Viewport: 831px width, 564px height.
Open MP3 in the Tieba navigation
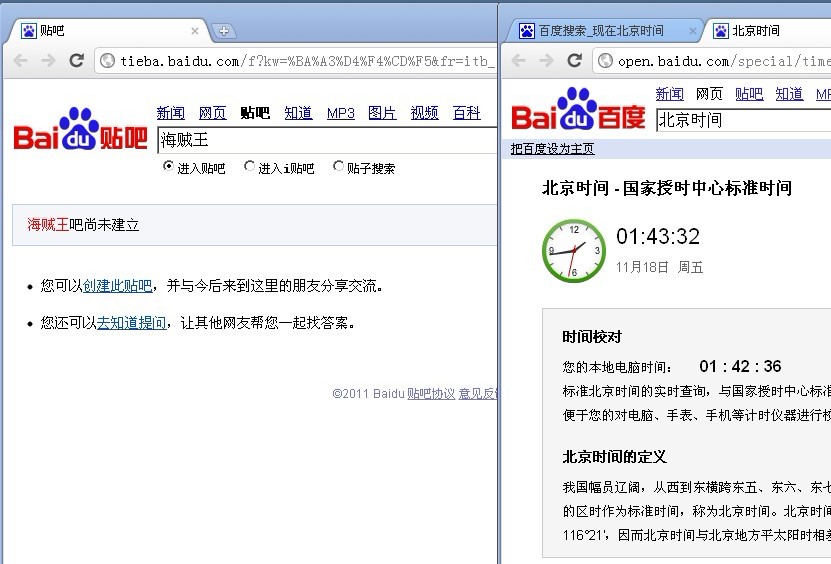[x=341, y=113]
